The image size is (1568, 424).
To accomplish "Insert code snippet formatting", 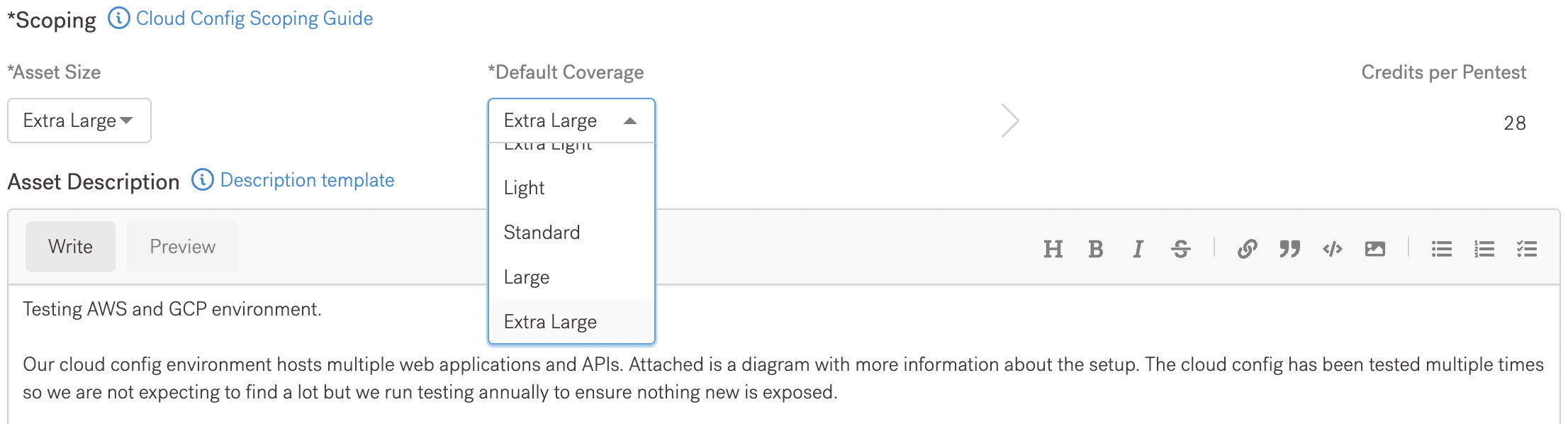I will 1333,249.
